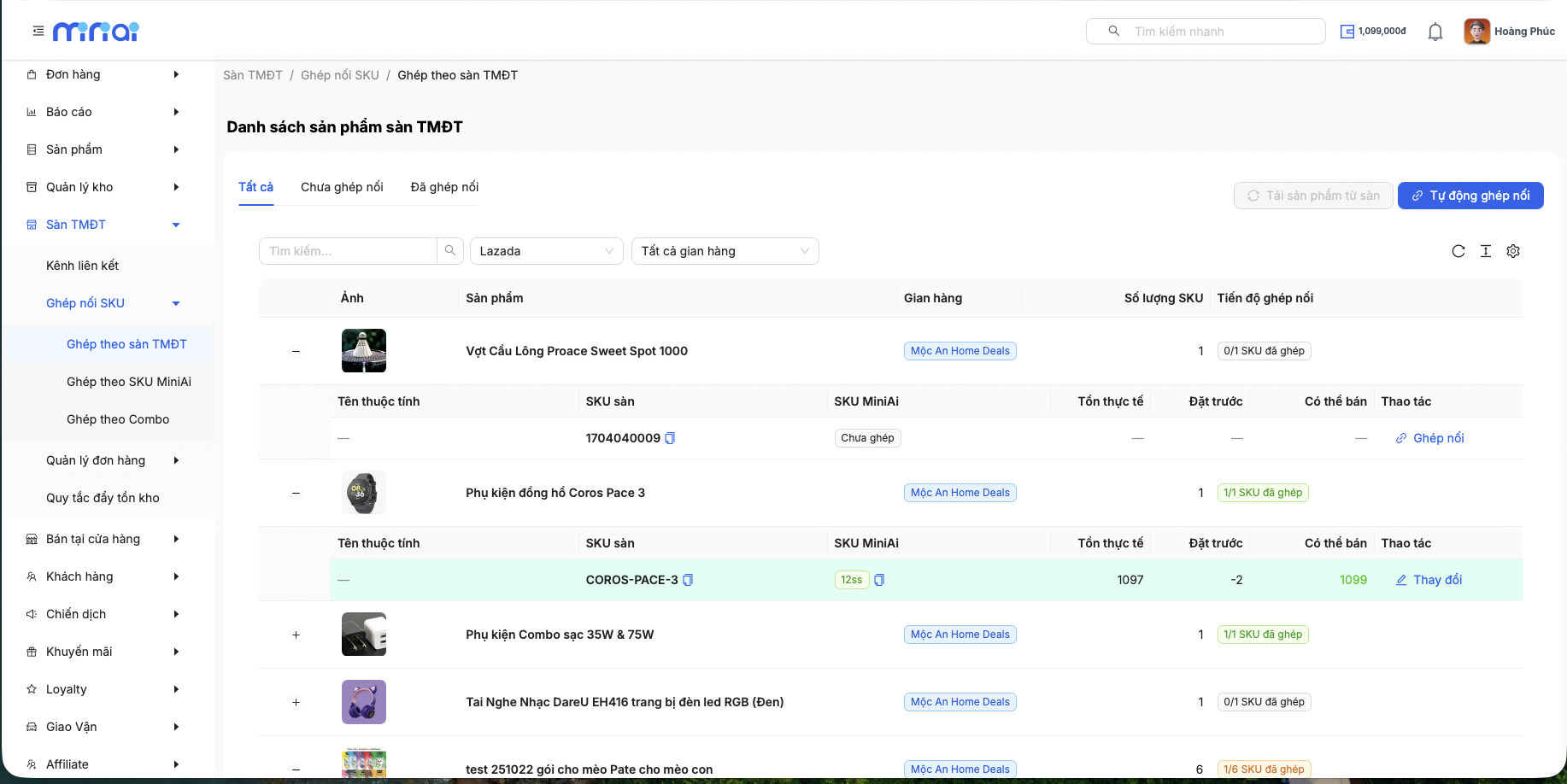Copy SKU sàn 1704040009
The image size is (1567, 784).
click(x=670, y=438)
